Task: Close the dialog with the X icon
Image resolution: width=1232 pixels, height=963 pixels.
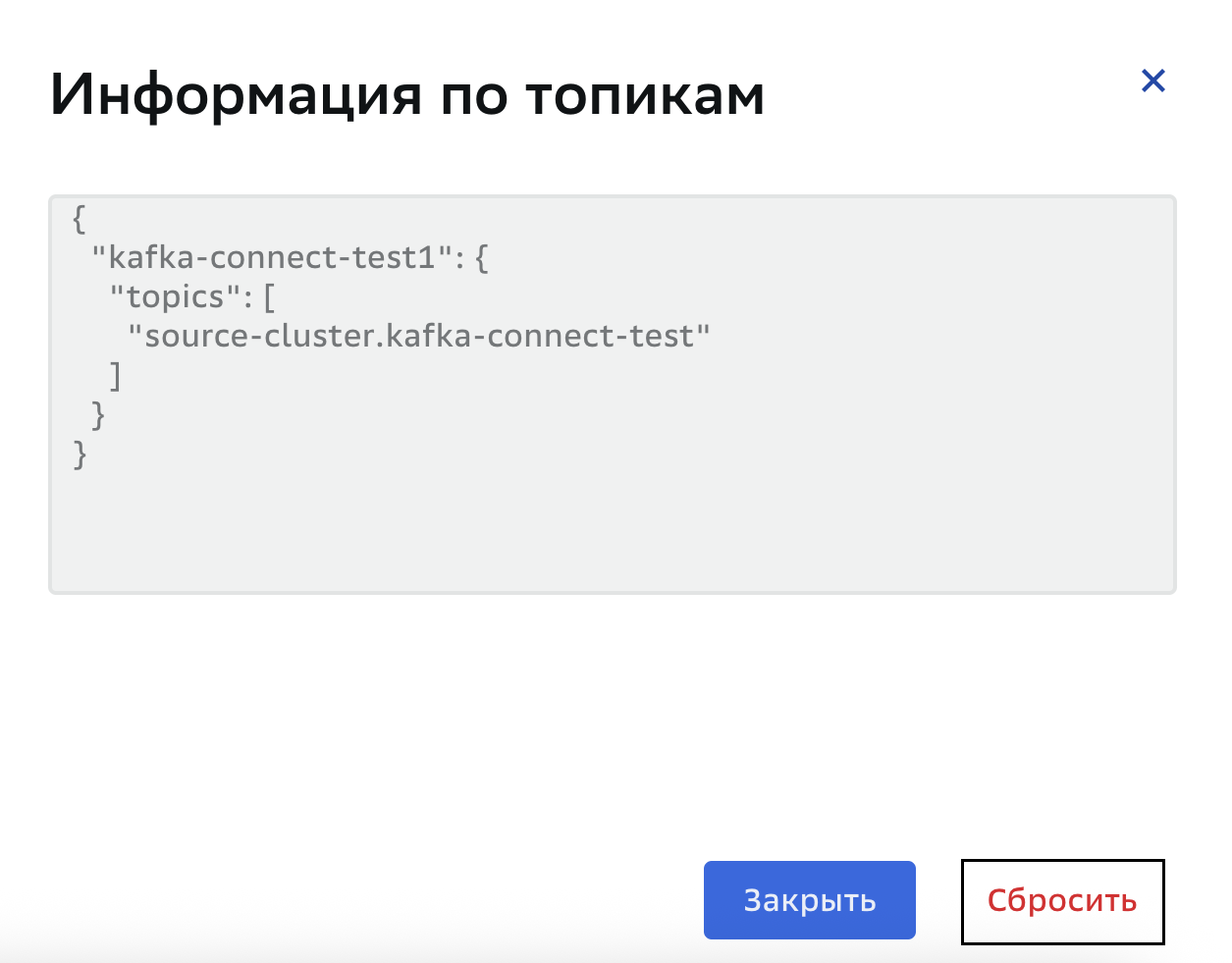Action: [x=1153, y=80]
